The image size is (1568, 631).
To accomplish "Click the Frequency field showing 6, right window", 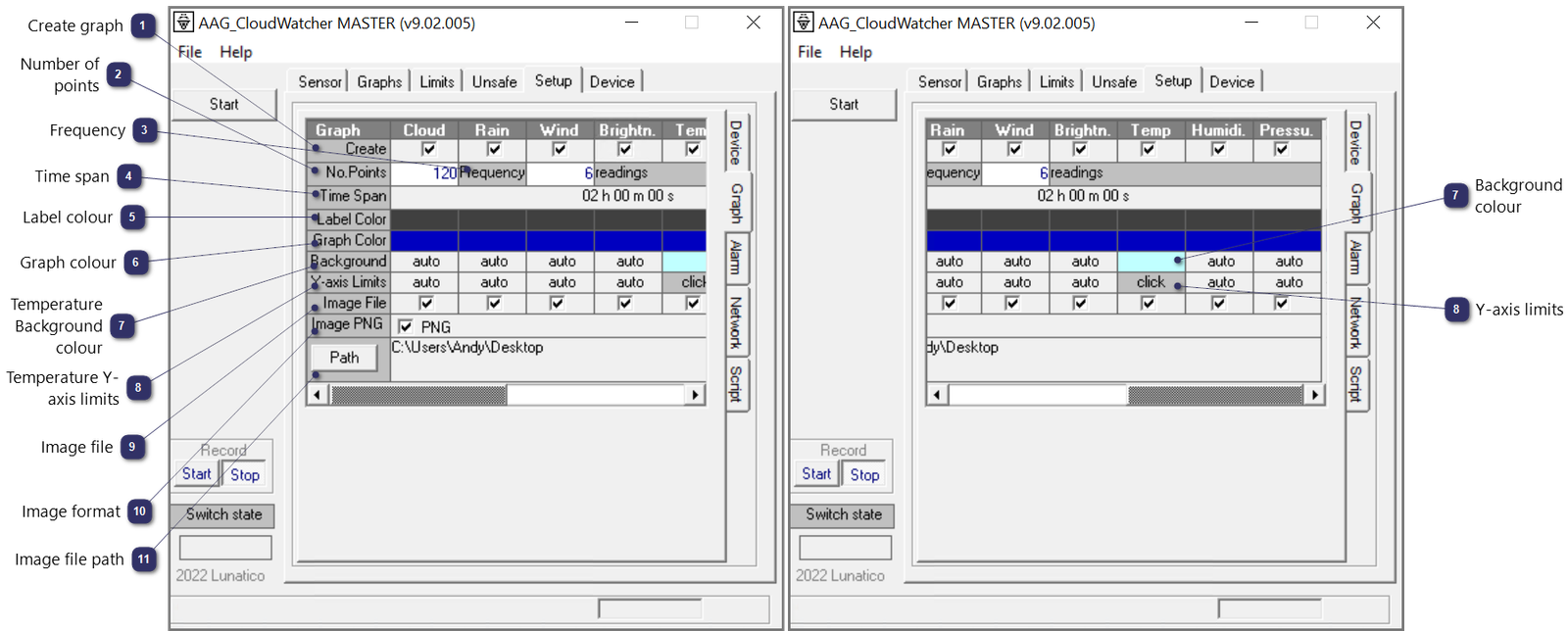I will pos(1016,173).
